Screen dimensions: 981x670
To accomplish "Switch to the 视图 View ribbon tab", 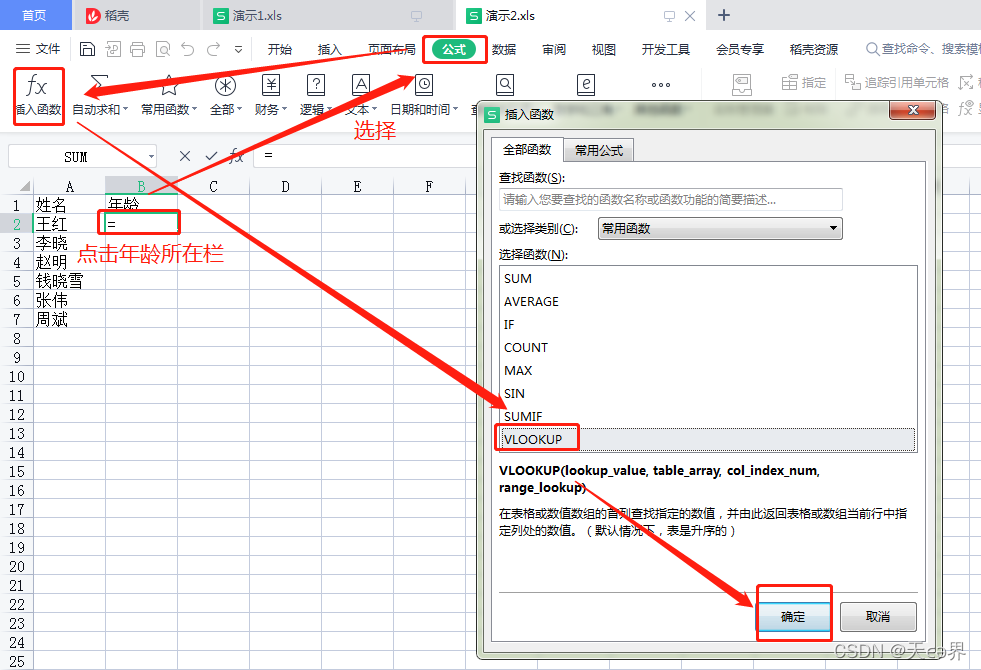I will pos(604,49).
